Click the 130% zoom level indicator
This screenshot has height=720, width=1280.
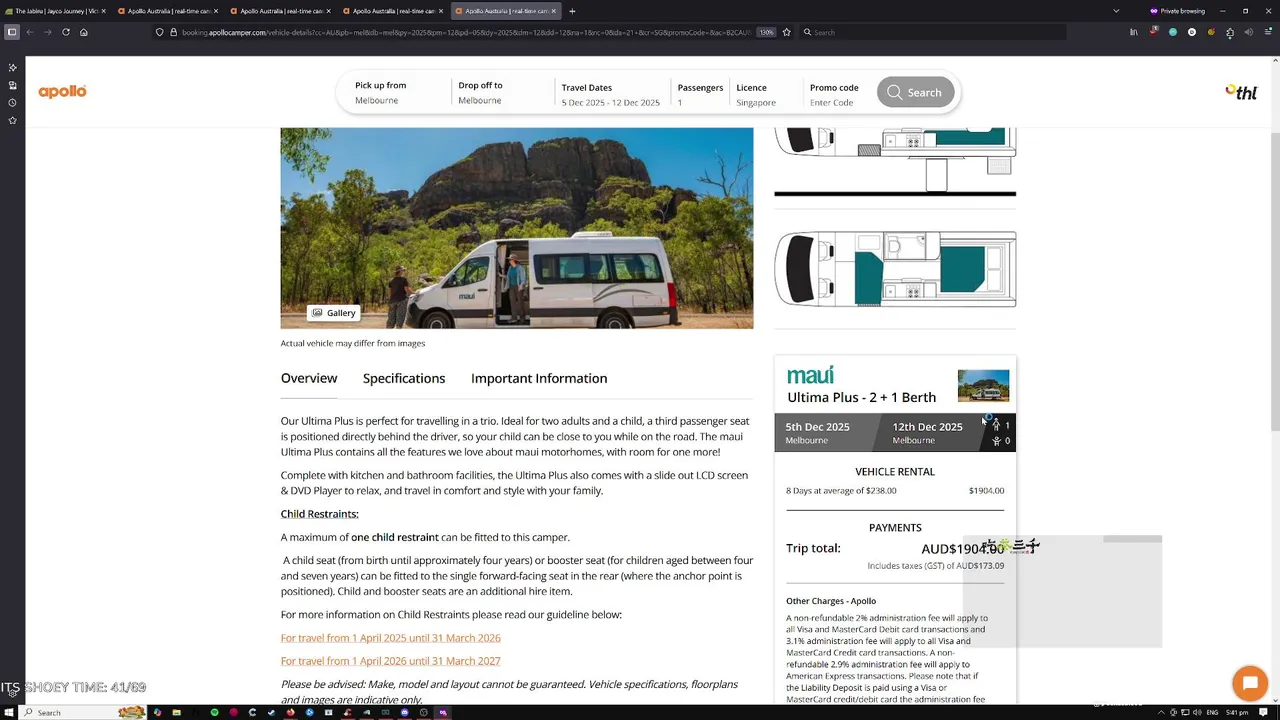point(766,32)
